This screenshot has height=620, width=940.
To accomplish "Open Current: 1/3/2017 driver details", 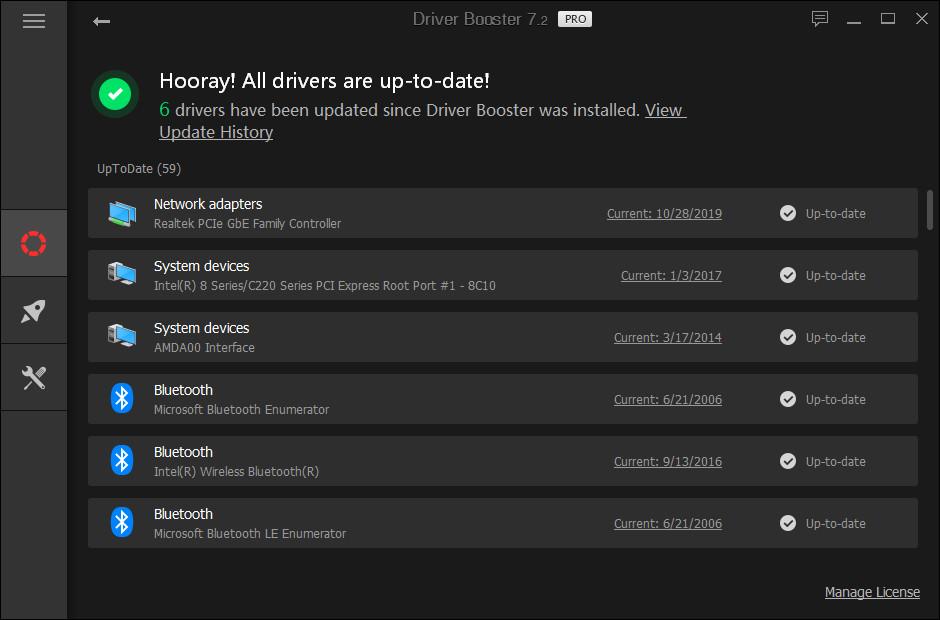I will click(x=671, y=275).
